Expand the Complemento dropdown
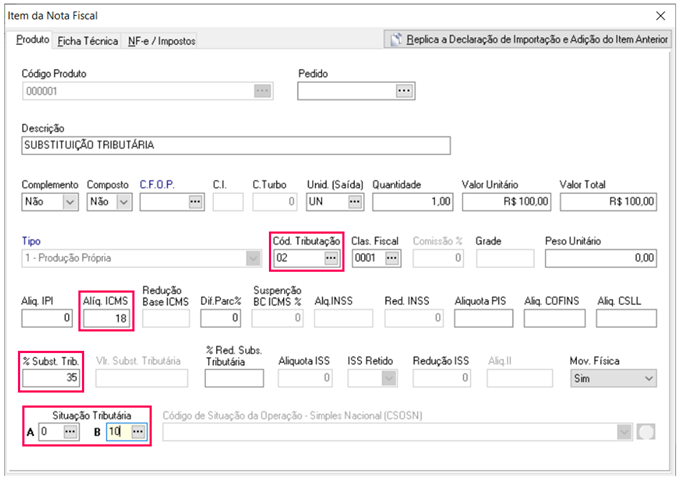 (x=69, y=201)
